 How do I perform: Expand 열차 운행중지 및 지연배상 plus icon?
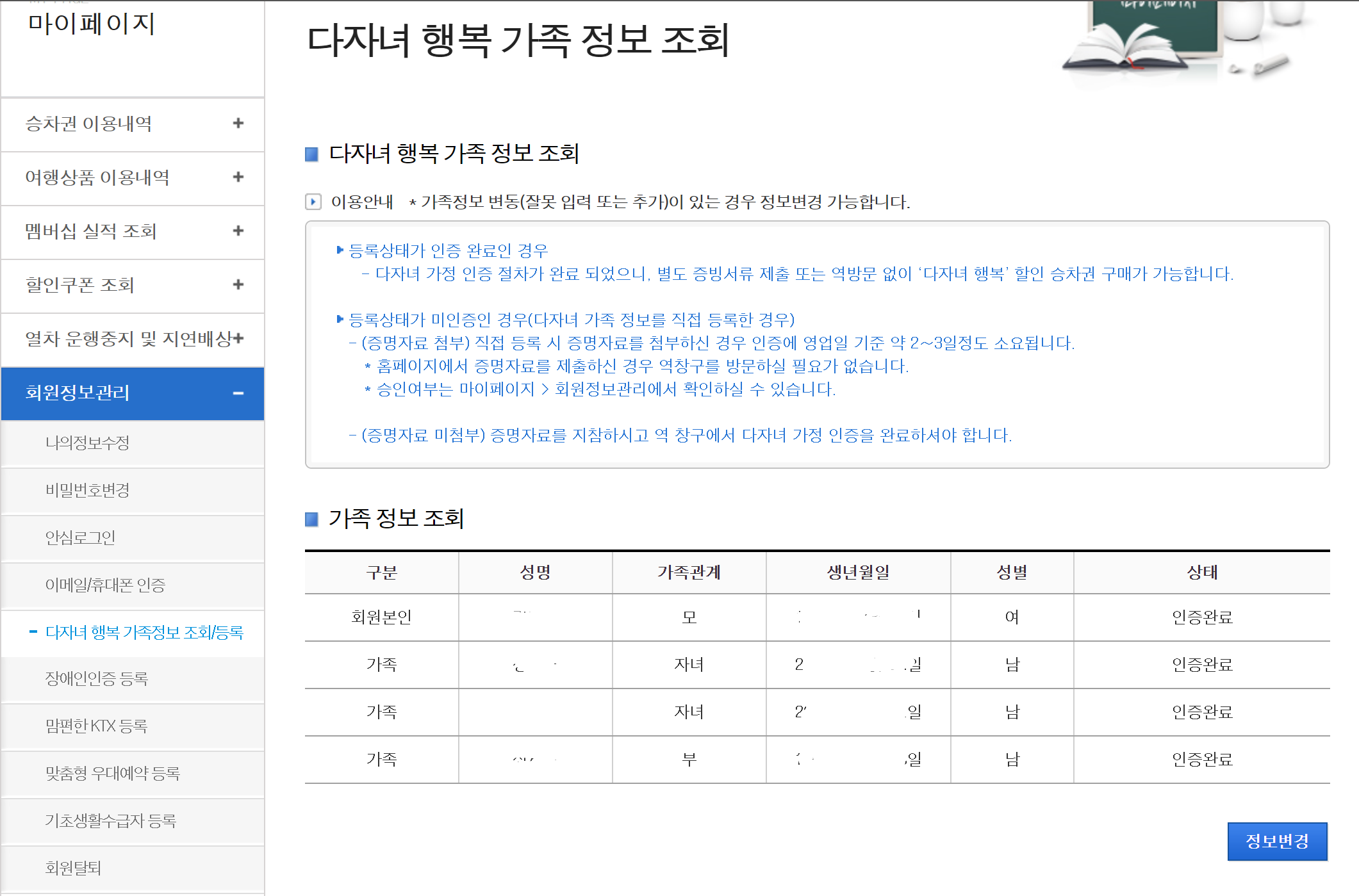click(x=239, y=338)
